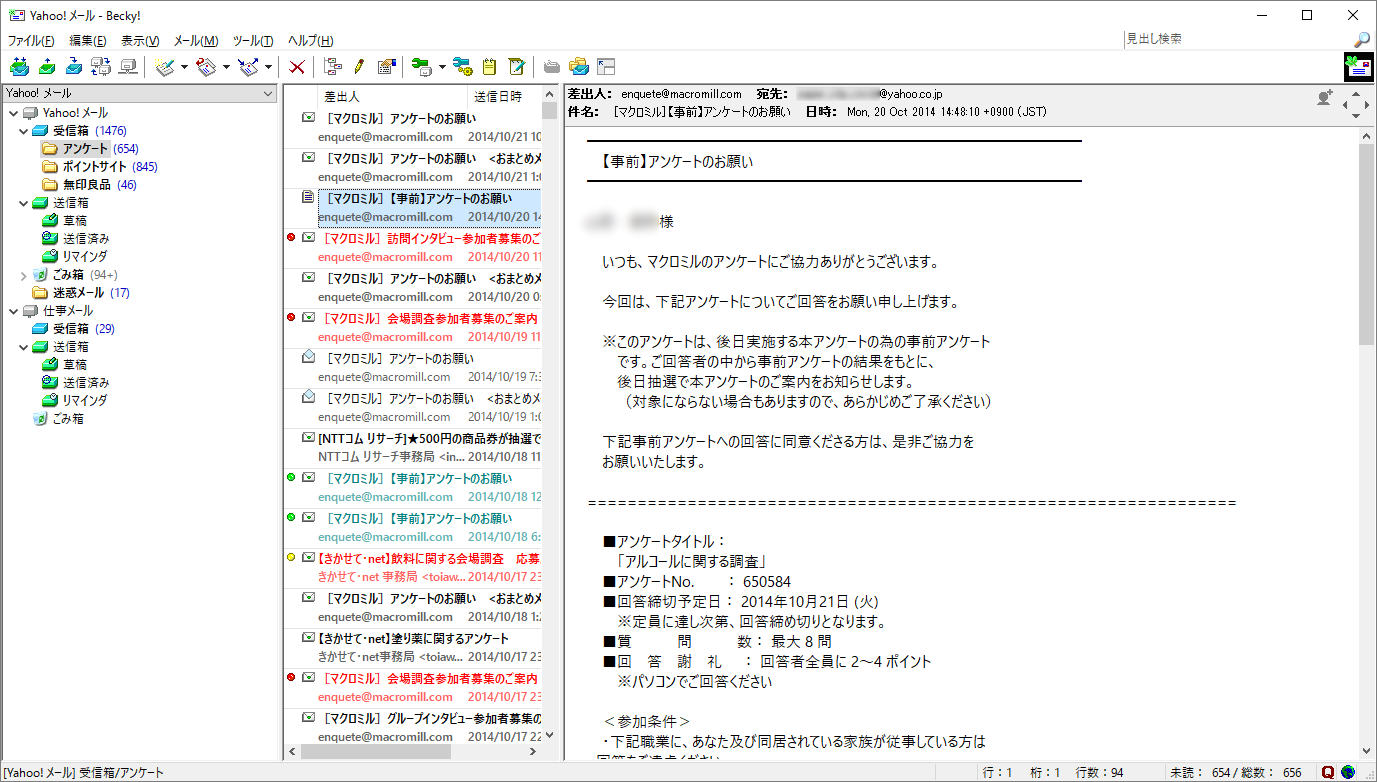Open the ツール(T) menu
This screenshot has width=1377, height=782.
[x=253, y=41]
